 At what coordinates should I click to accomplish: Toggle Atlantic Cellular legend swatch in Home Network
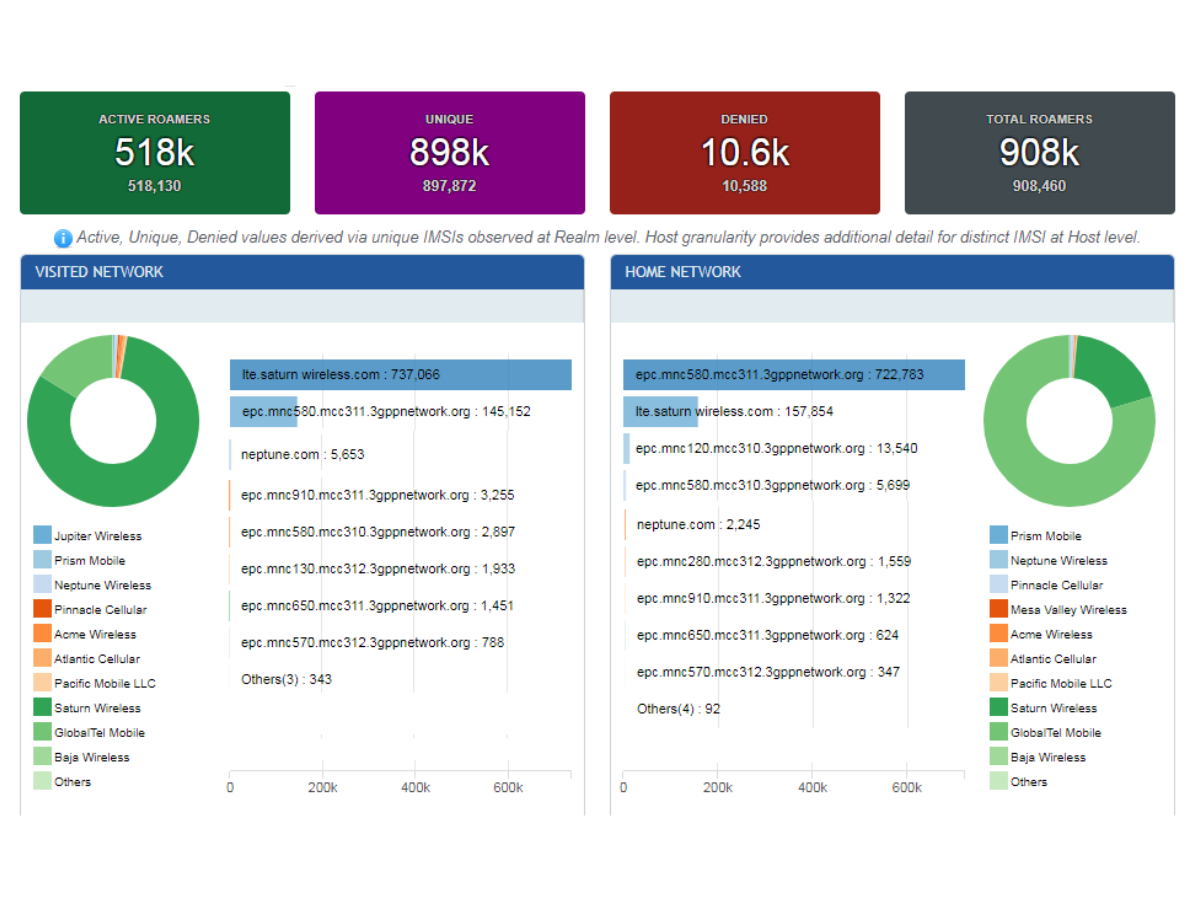(999, 659)
